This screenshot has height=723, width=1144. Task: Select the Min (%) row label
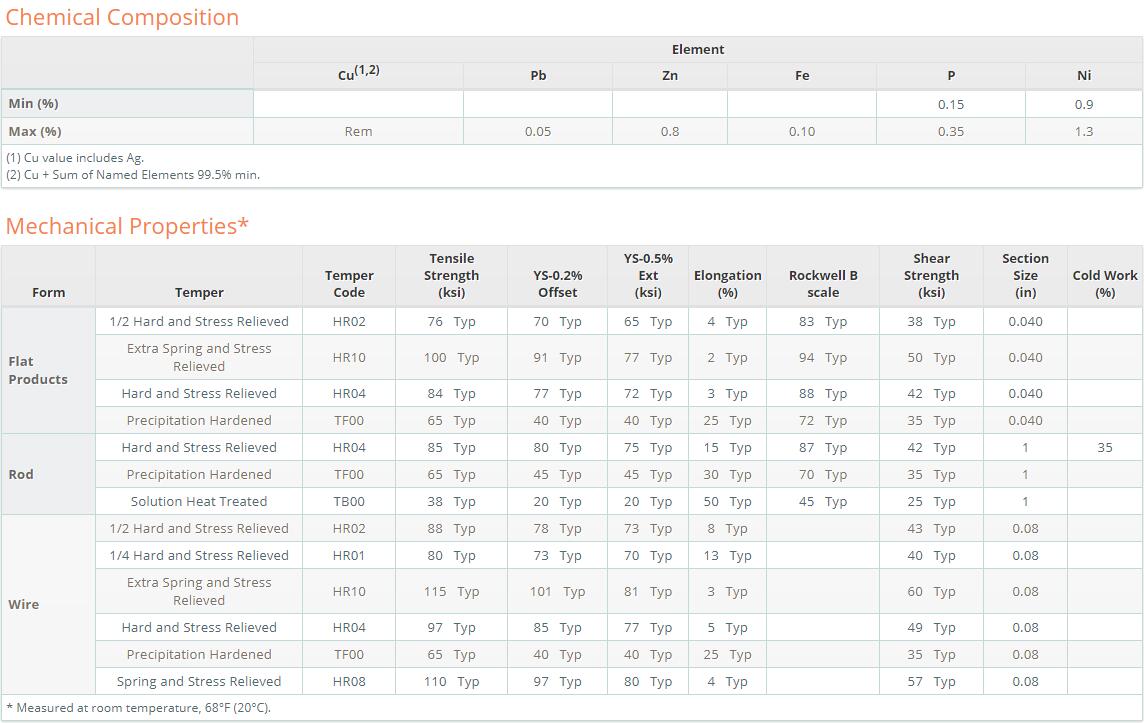[x=33, y=104]
